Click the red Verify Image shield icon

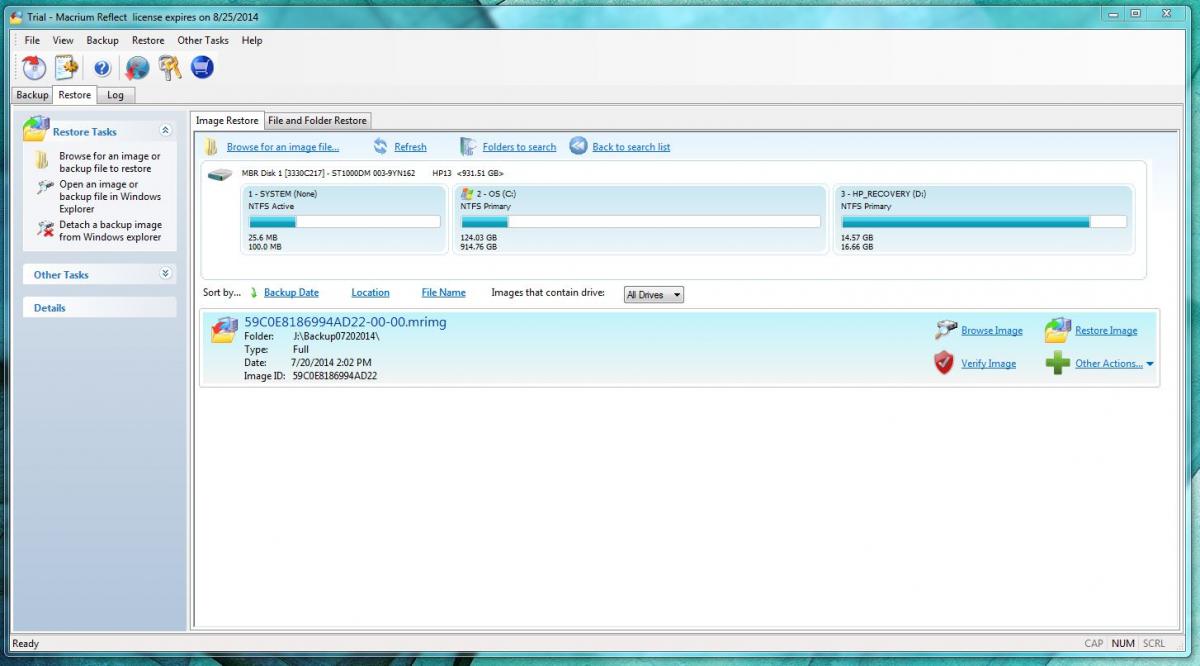(944, 363)
